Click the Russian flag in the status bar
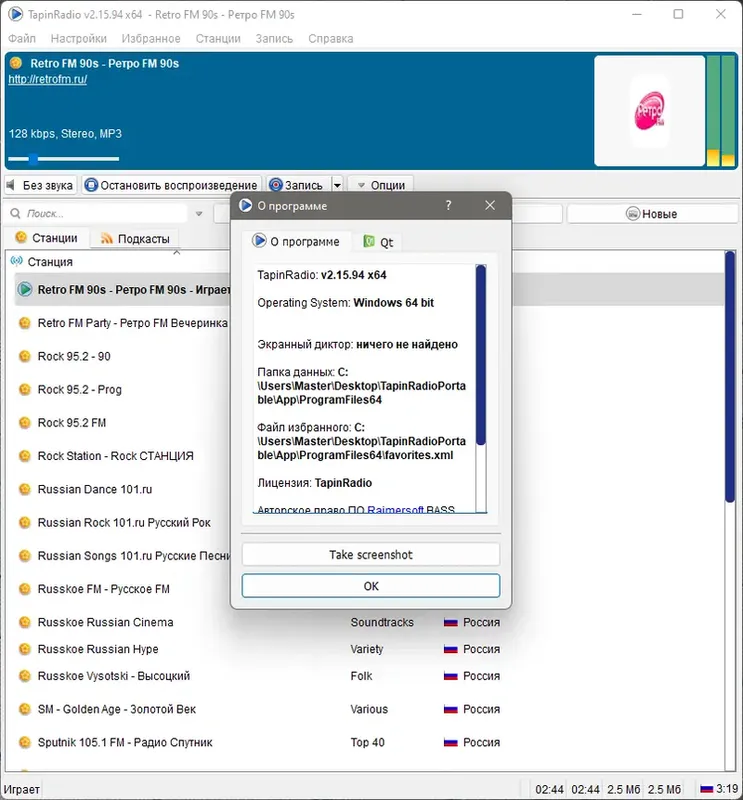 [706, 789]
